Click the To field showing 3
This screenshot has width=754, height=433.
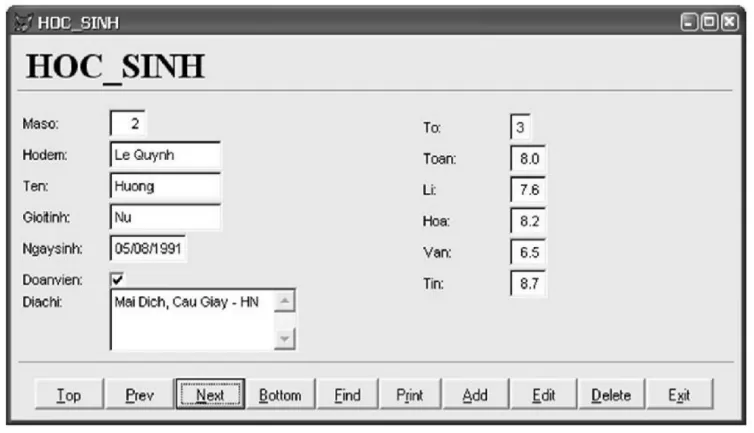[x=520, y=127]
